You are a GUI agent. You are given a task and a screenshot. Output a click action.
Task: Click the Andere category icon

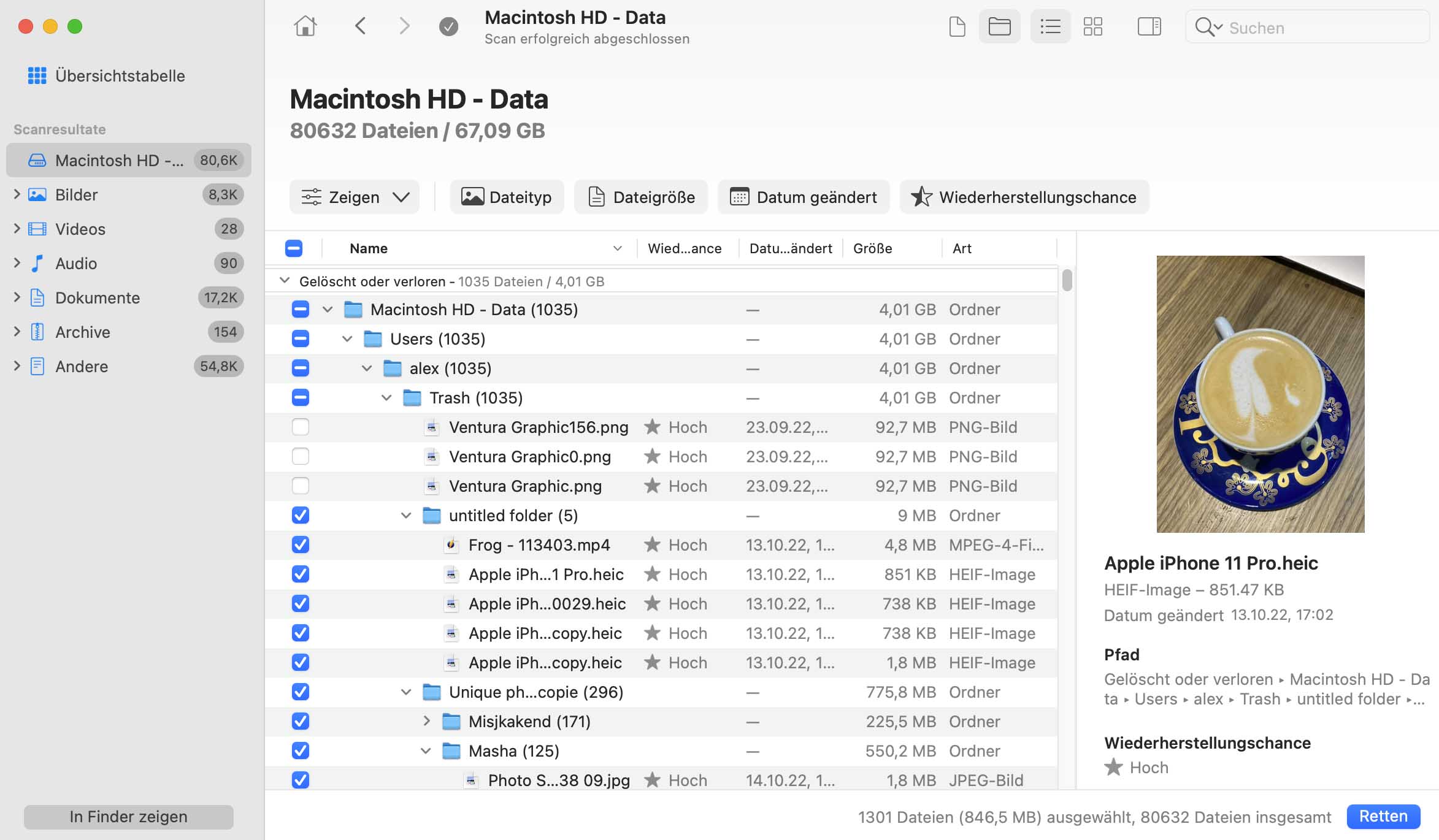pyautogui.click(x=37, y=366)
